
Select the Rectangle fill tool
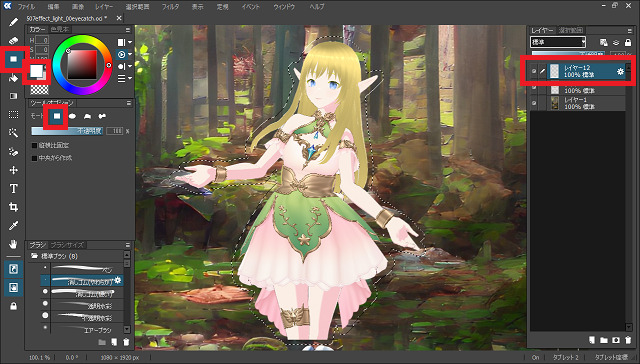13,59
